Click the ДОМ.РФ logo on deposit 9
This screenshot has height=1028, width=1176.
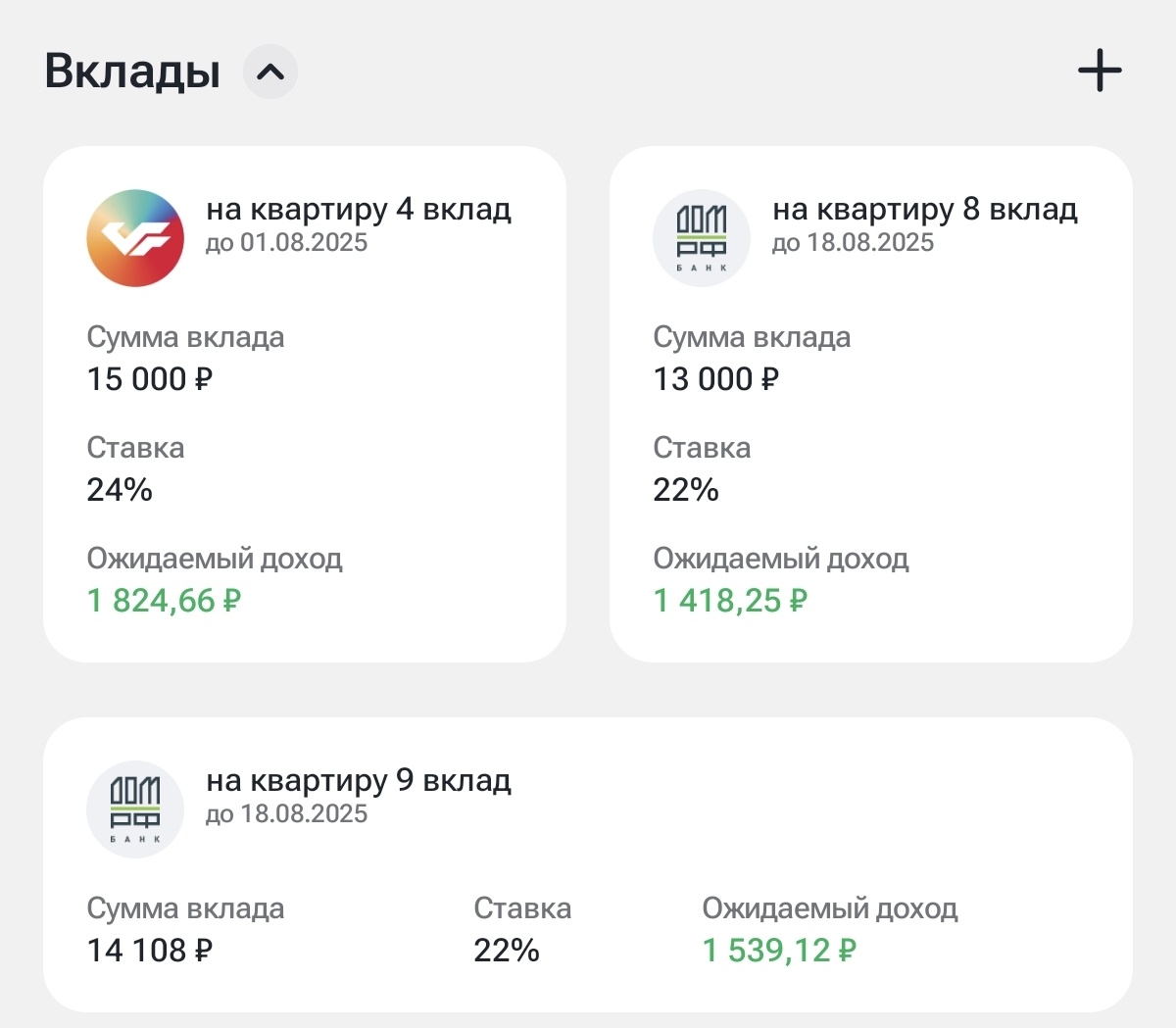point(135,809)
